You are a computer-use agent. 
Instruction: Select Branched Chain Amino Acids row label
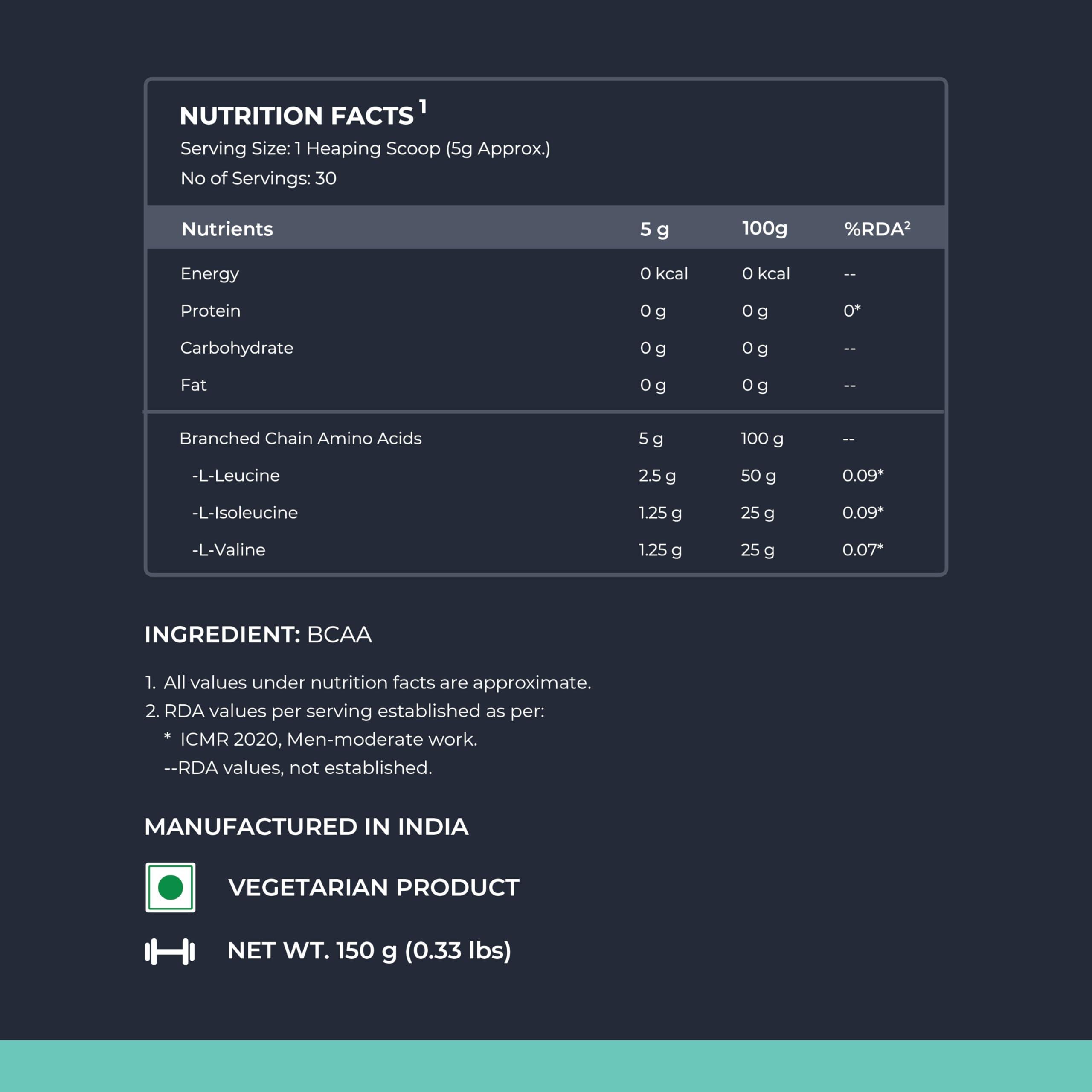[300, 438]
